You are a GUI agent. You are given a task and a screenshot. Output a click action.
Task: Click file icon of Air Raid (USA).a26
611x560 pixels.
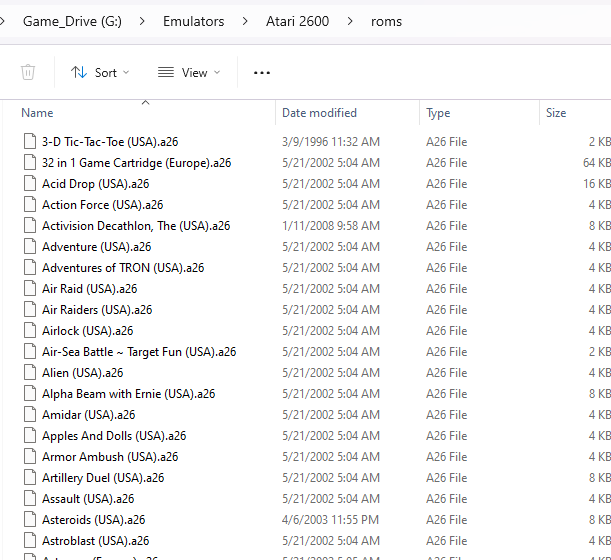30,289
